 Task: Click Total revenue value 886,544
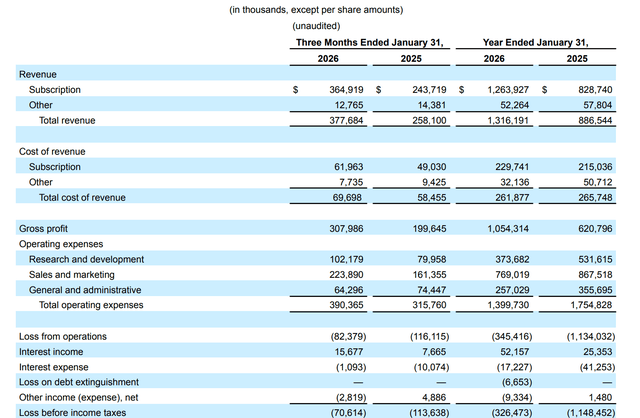[595, 120]
